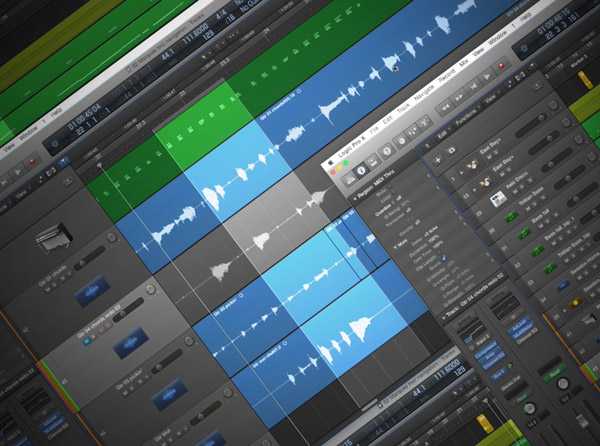Click the add track plus button

[x=437, y=161]
